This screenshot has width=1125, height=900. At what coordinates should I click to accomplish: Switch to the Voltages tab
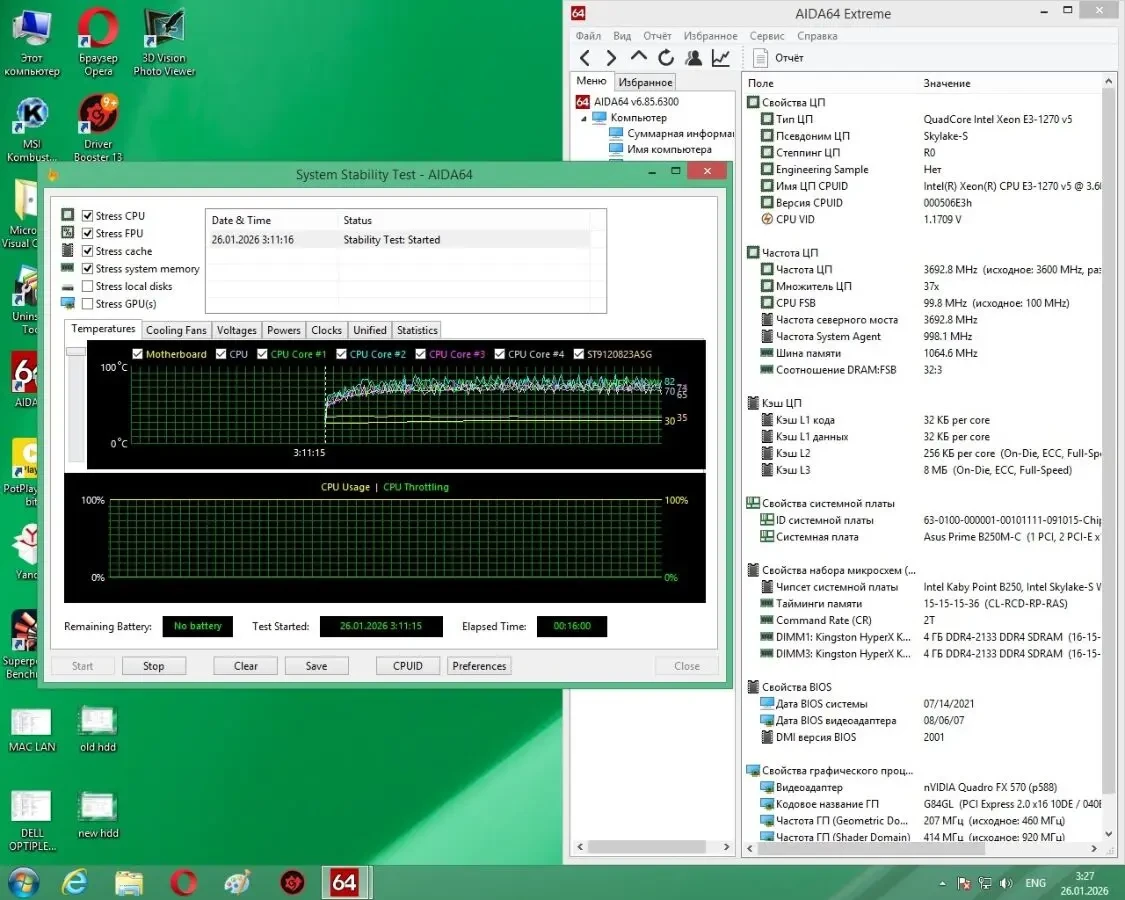236,330
